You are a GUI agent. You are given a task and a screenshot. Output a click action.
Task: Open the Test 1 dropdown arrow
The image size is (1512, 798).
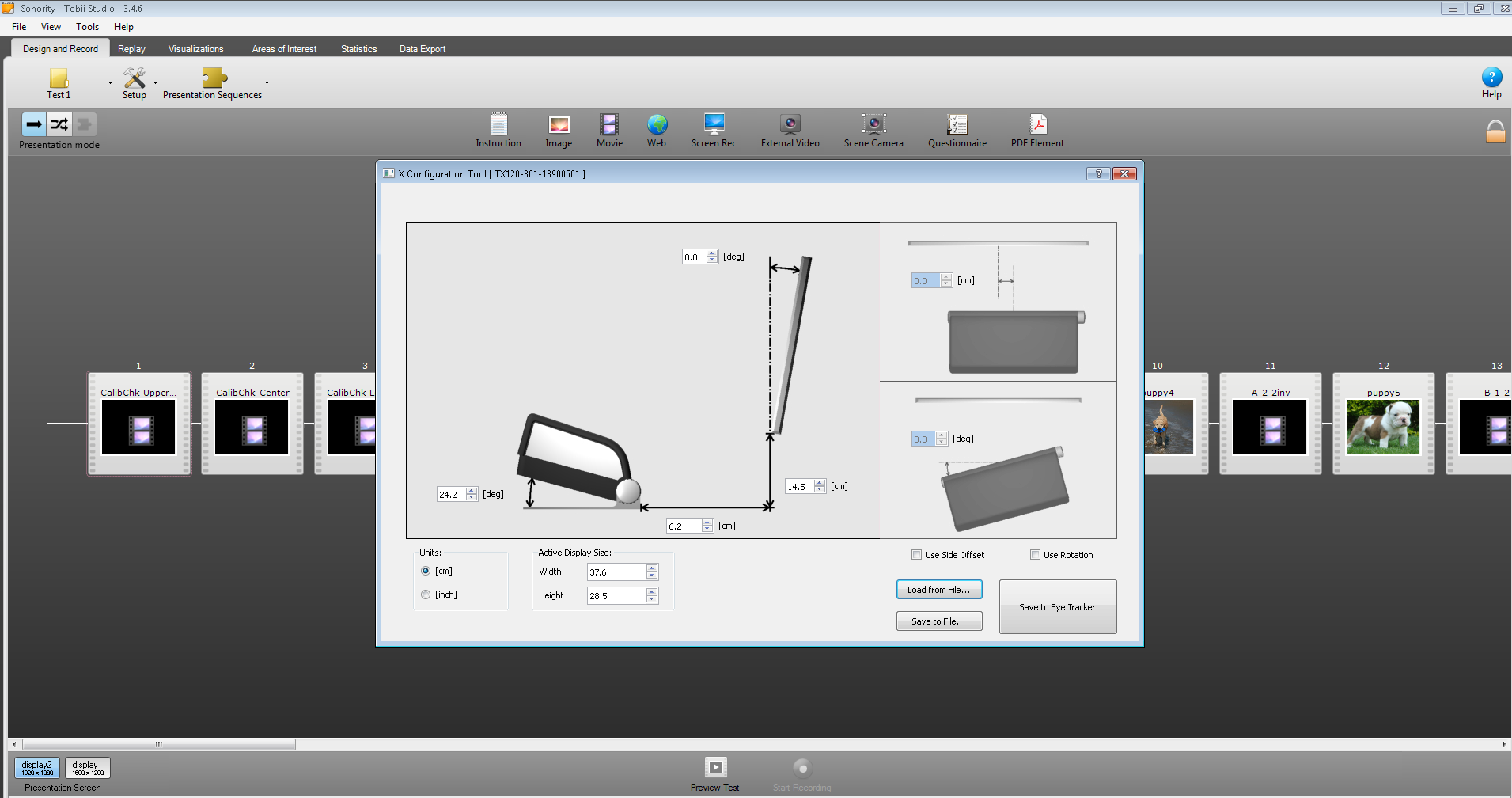[x=110, y=82]
